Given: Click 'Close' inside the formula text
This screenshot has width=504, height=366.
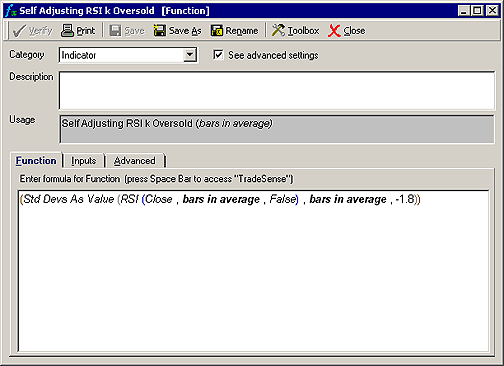Looking at the screenshot, I should [x=159, y=199].
